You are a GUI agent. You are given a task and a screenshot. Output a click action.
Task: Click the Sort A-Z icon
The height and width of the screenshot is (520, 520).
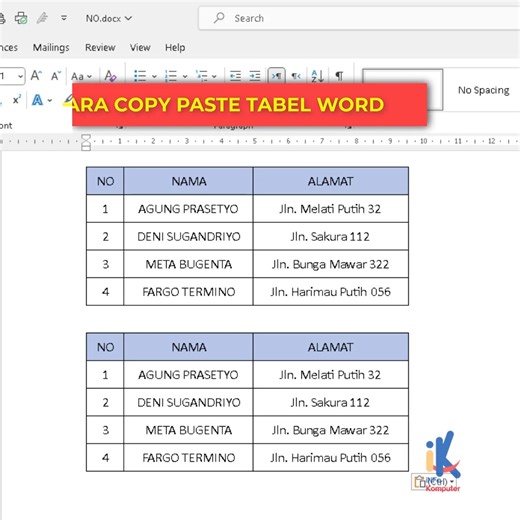click(317, 76)
